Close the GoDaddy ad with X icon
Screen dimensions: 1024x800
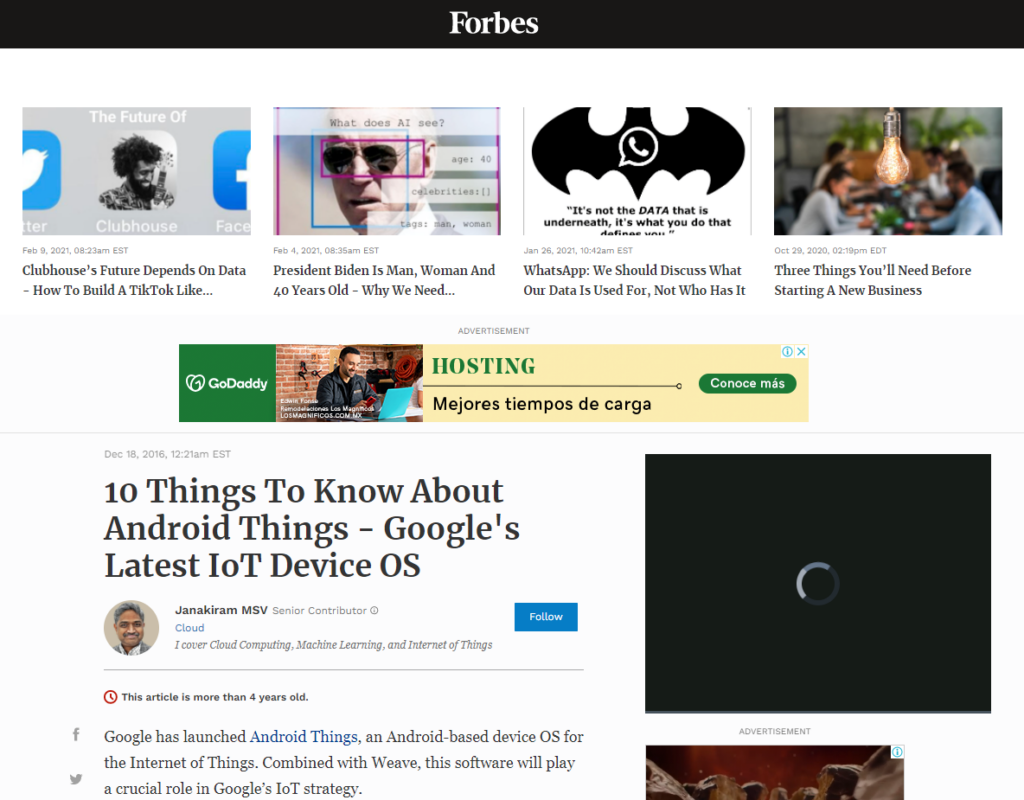(x=801, y=352)
